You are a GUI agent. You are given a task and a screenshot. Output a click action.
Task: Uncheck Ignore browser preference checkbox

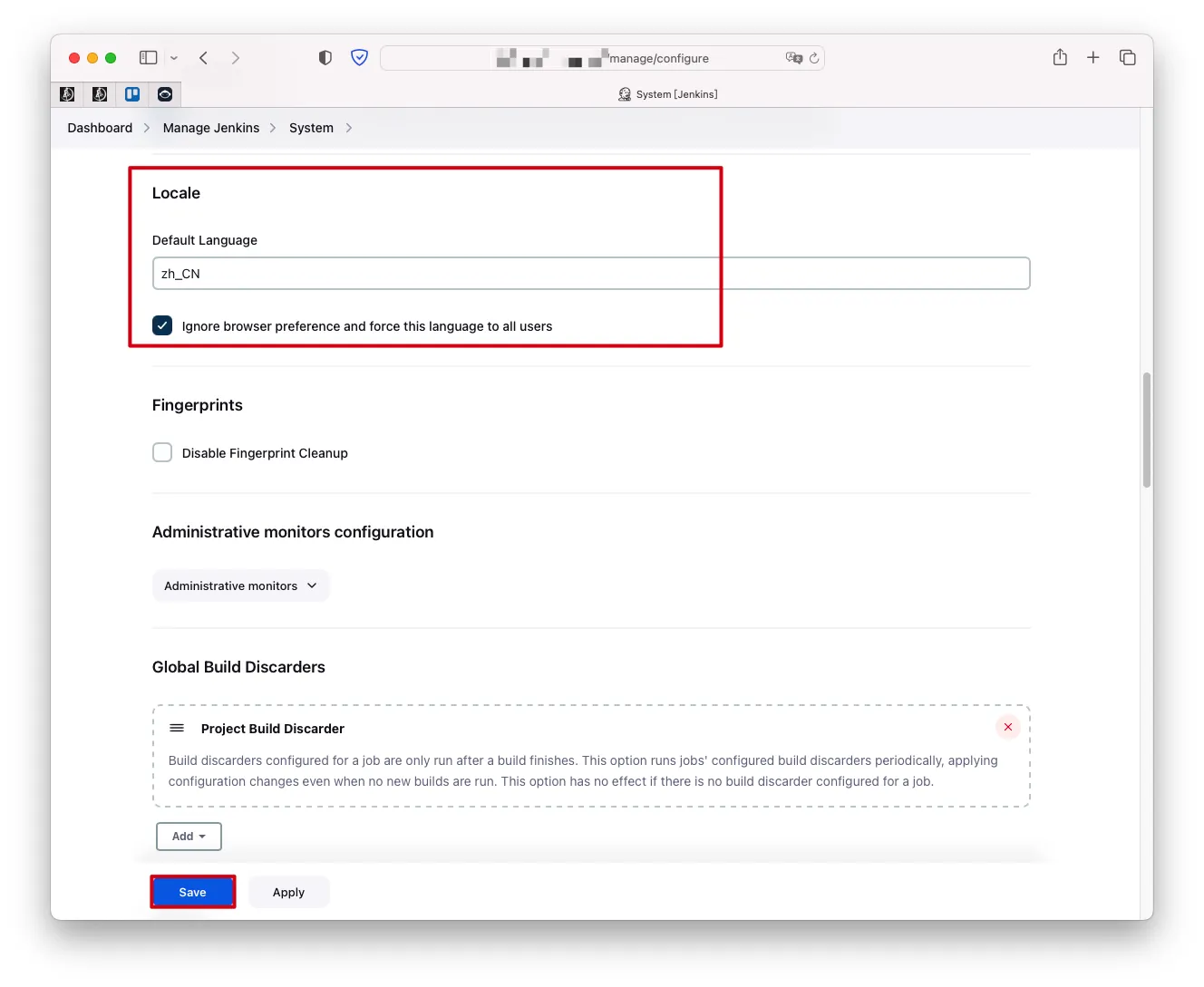162,326
